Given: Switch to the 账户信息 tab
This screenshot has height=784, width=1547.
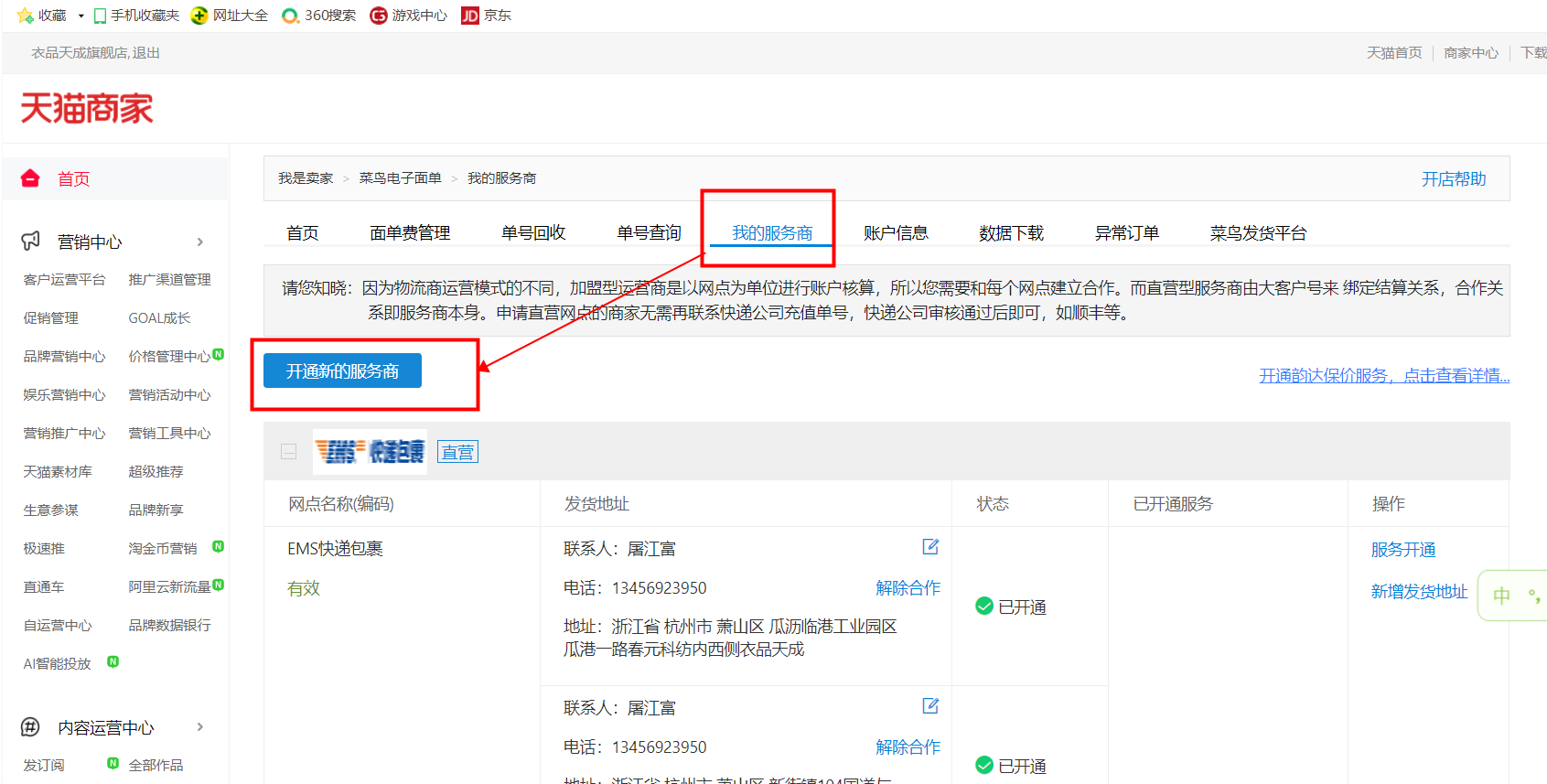Looking at the screenshot, I should [x=896, y=233].
